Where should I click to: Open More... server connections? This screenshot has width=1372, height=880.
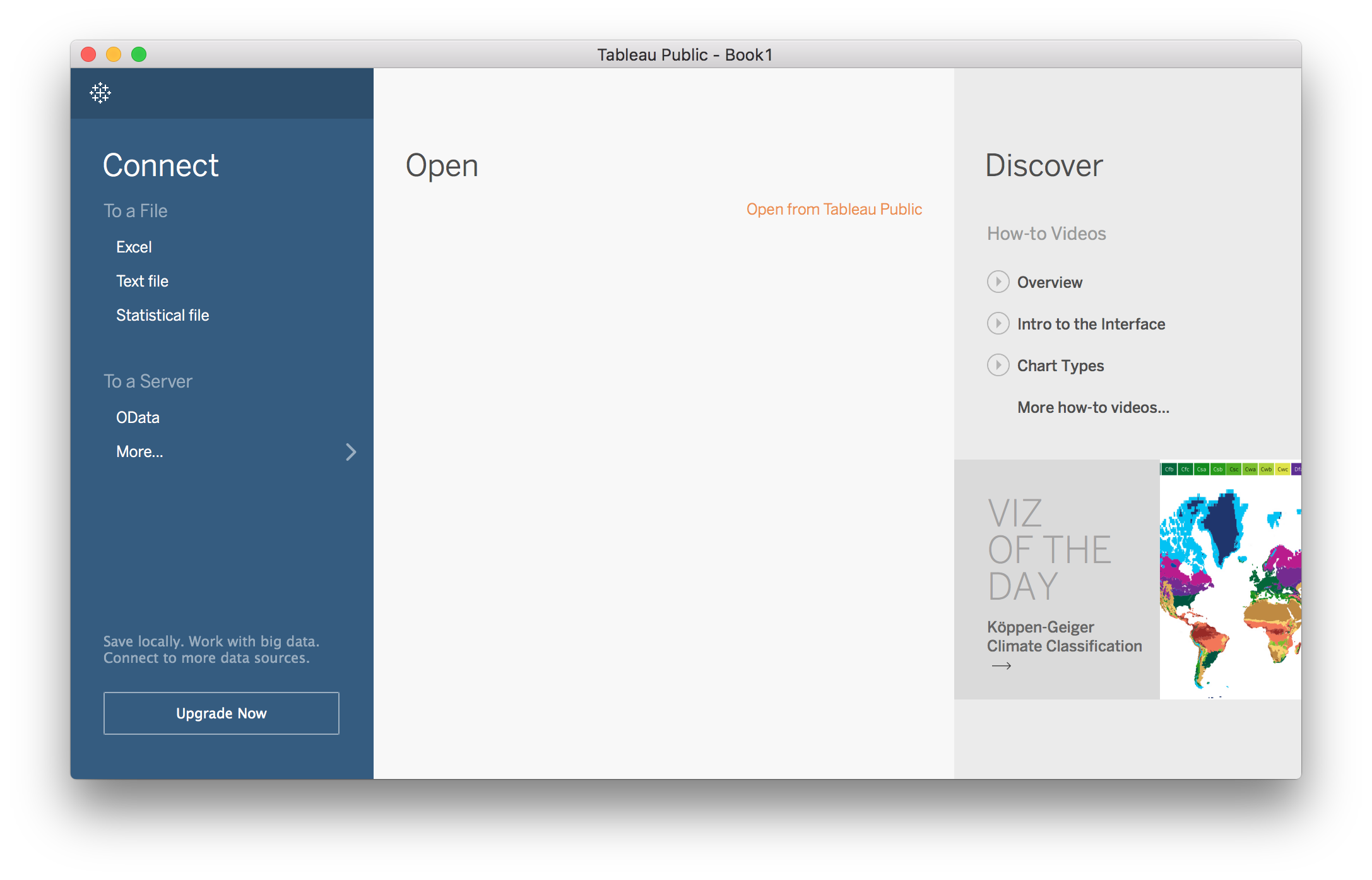[x=139, y=451]
